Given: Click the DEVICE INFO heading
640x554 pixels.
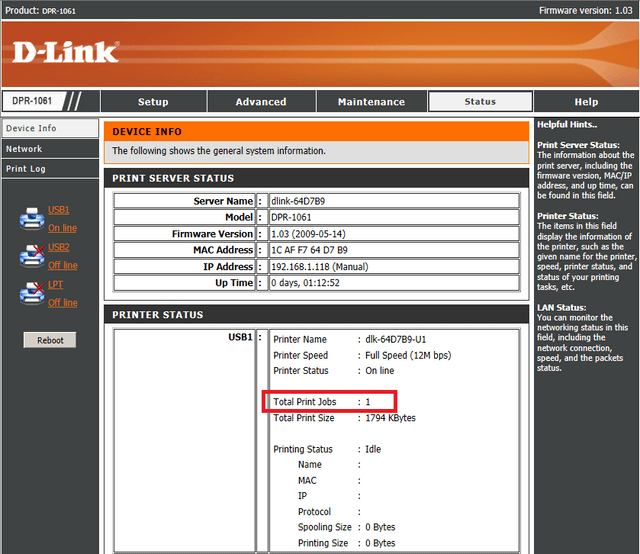Looking at the screenshot, I should pyautogui.click(x=147, y=131).
